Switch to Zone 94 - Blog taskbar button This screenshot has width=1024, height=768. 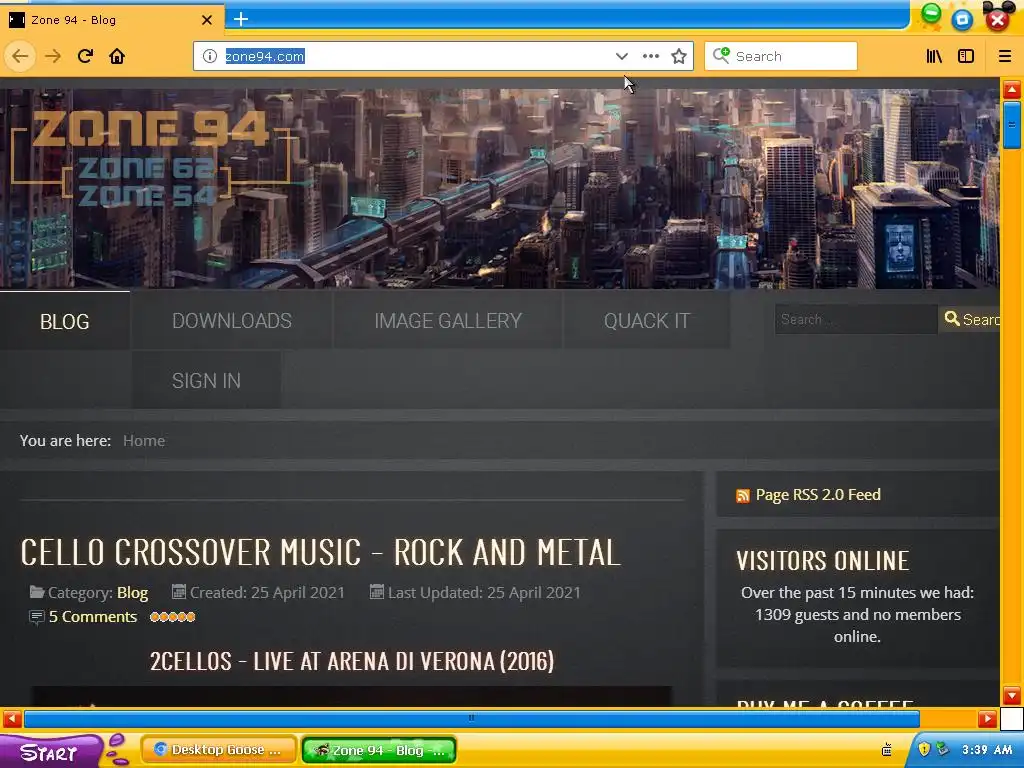point(379,750)
